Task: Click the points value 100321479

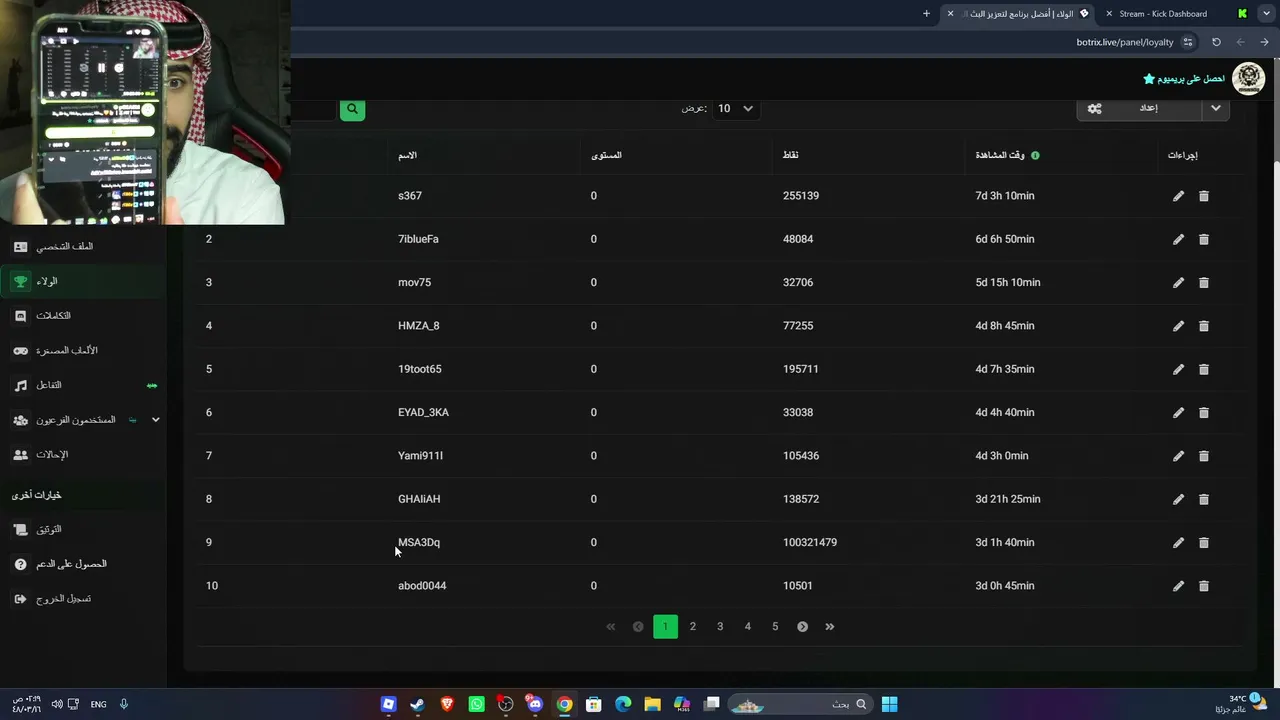Action: pos(810,543)
